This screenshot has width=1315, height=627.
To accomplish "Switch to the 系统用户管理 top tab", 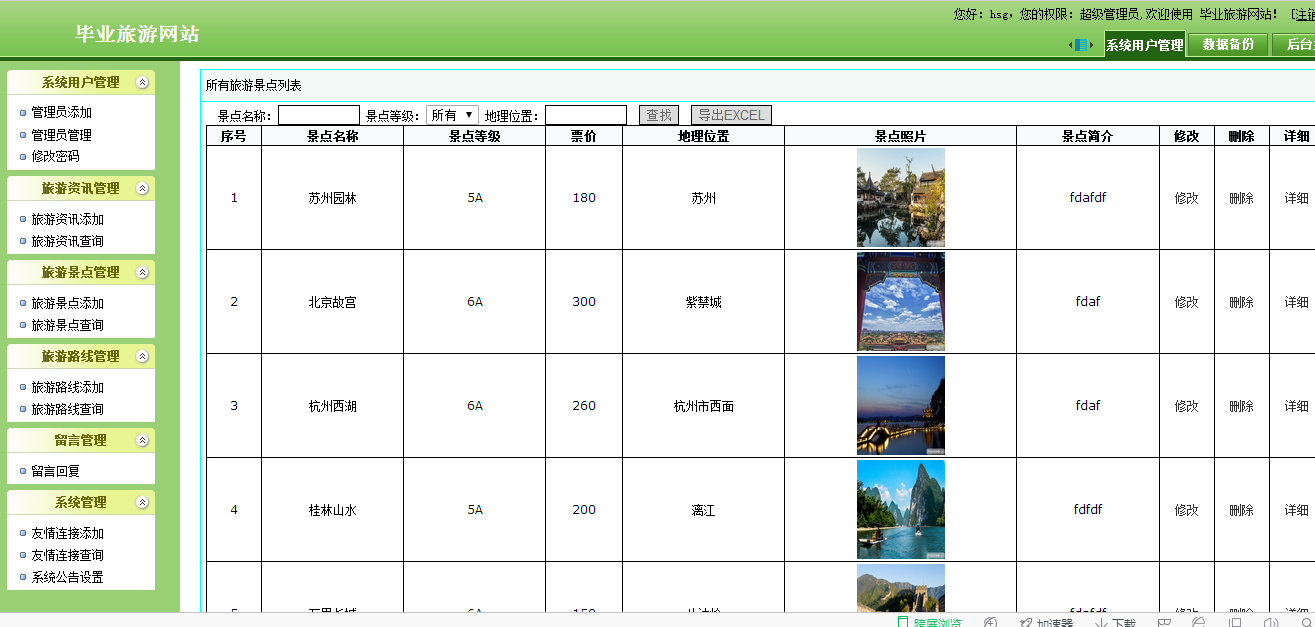I will 1144,45.
